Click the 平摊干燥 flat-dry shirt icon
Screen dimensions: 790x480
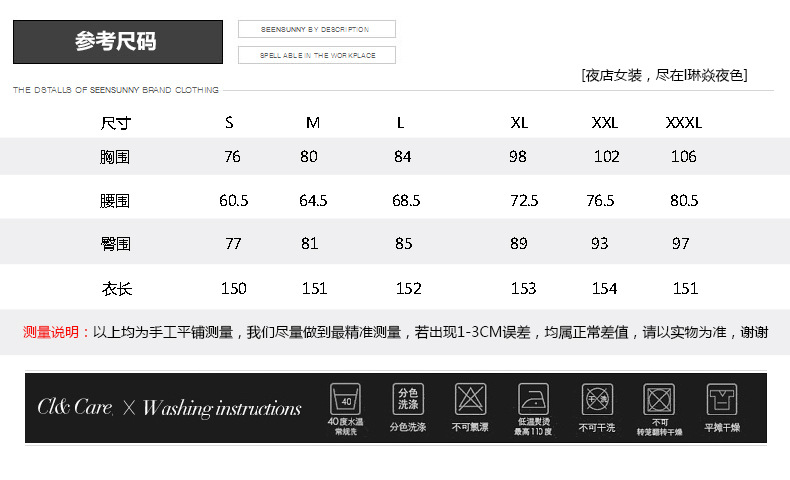[722, 399]
